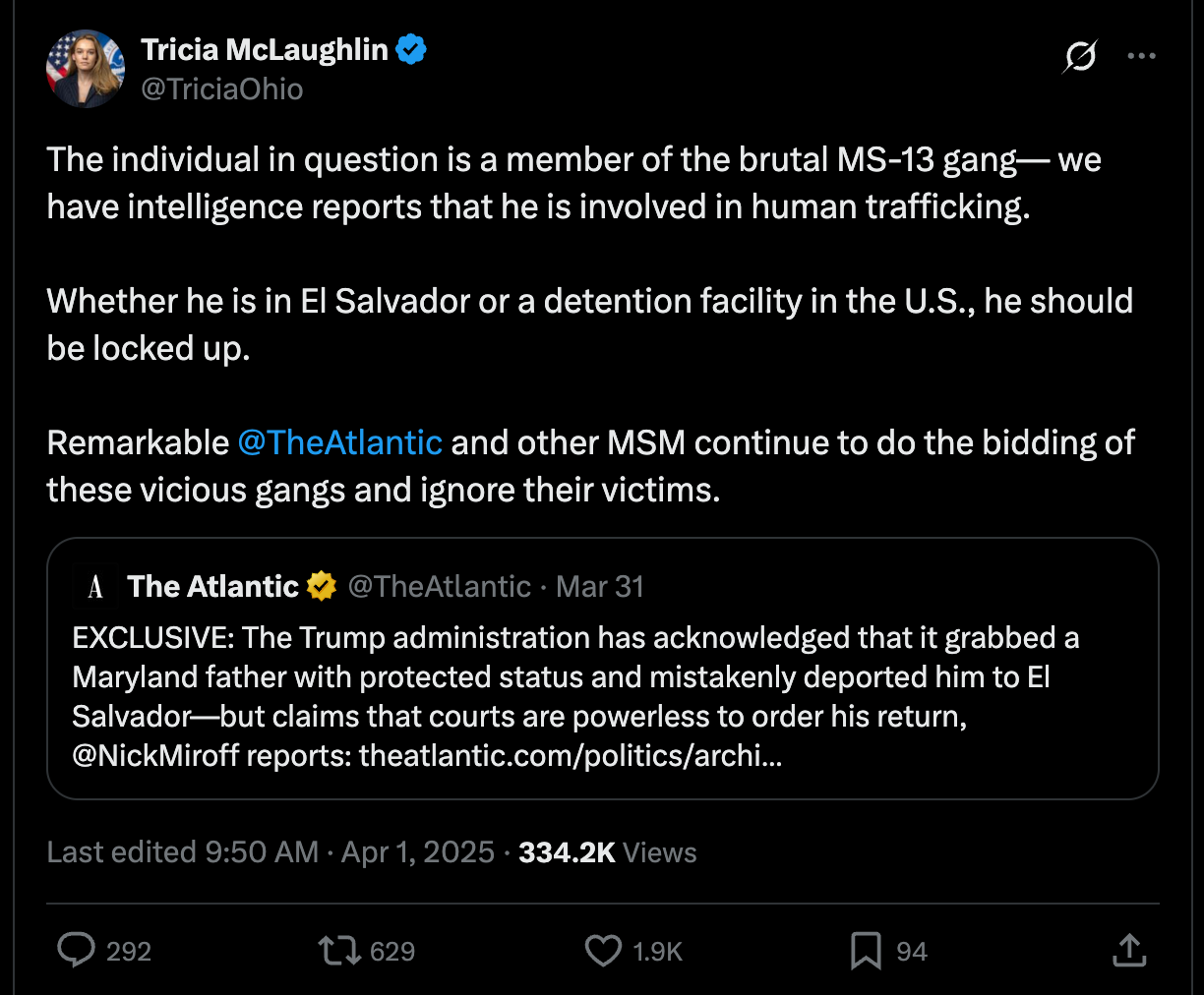
Task: Bookmark this tweet using the bookmark icon
Action: pyautogui.click(x=866, y=951)
